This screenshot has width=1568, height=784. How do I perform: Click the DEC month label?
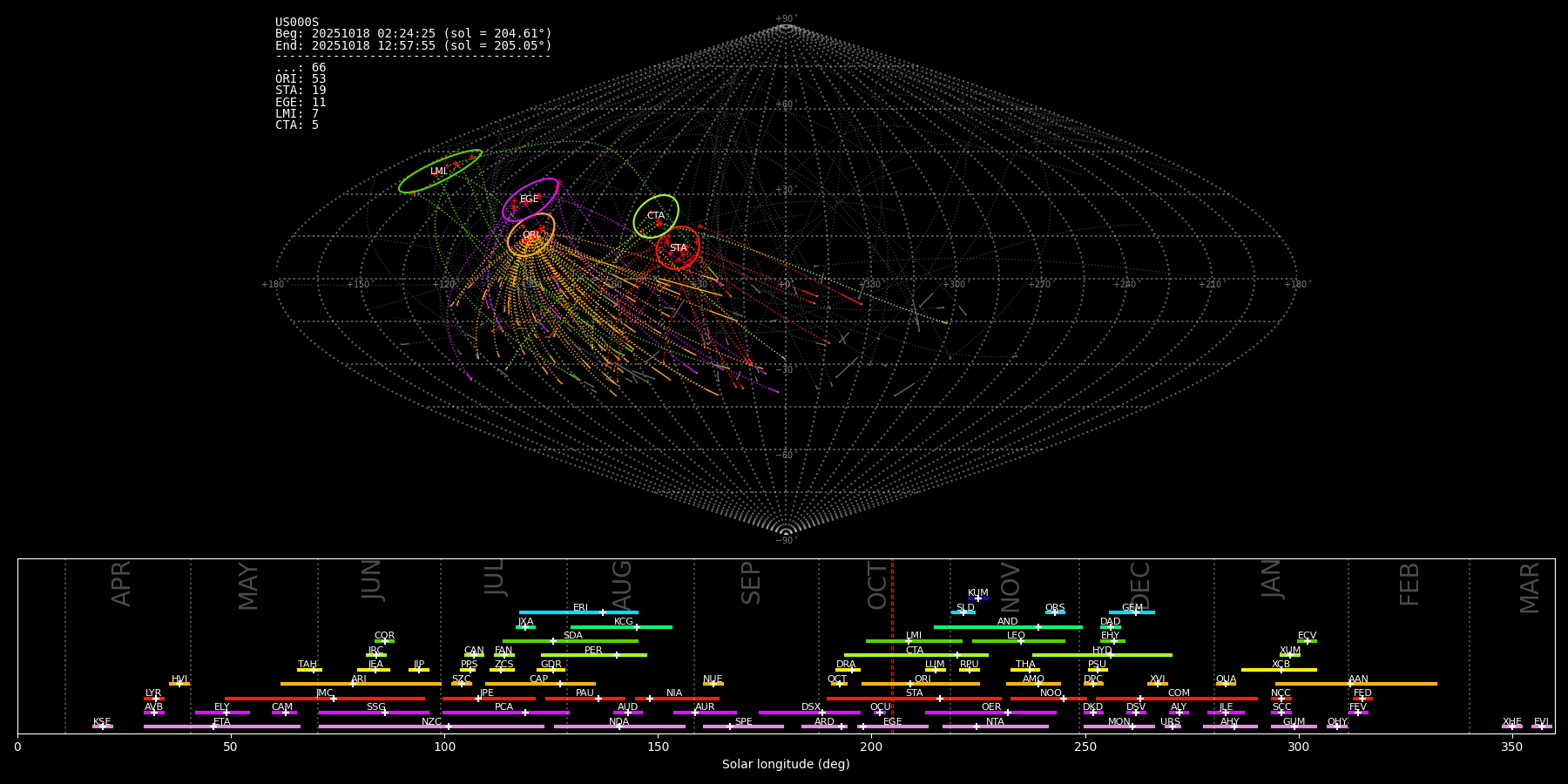coord(1140,585)
